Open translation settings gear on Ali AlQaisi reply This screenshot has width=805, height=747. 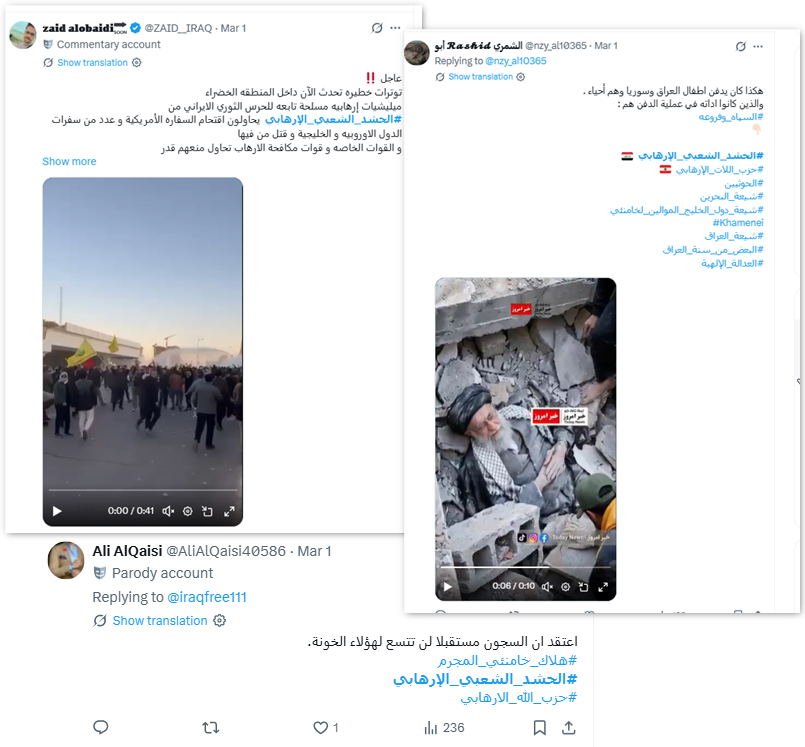[219, 620]
